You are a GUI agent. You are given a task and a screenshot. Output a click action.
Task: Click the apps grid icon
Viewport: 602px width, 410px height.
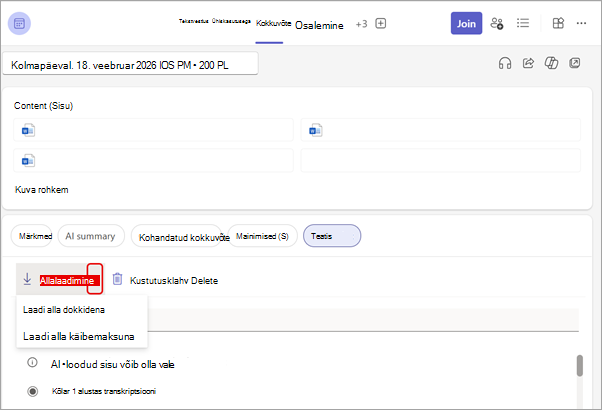(x=558, y=23)
